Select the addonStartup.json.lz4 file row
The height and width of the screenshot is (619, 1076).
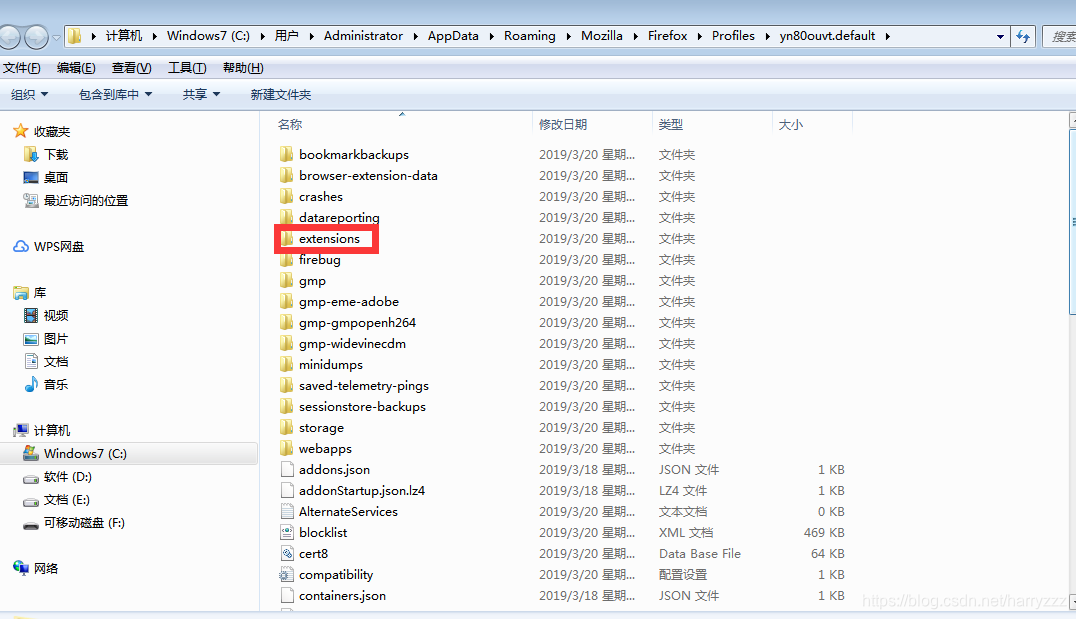[563, 491]
